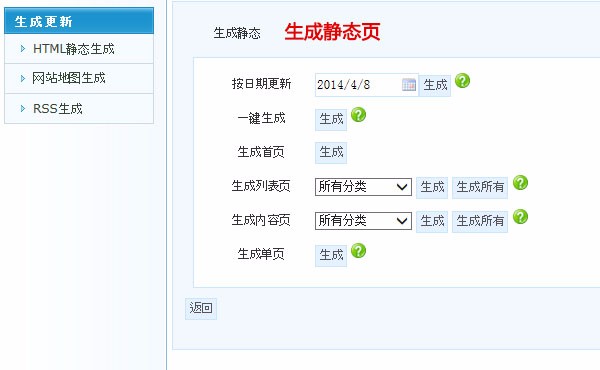
Task: Click 生成所有 button for 生成内容页
Action: [480, 222]
